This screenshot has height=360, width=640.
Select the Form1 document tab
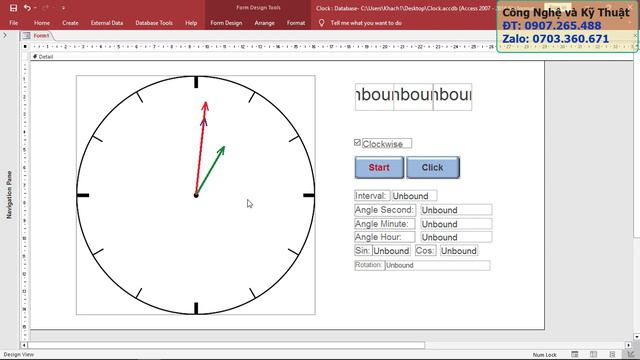(x=37, y=36)
